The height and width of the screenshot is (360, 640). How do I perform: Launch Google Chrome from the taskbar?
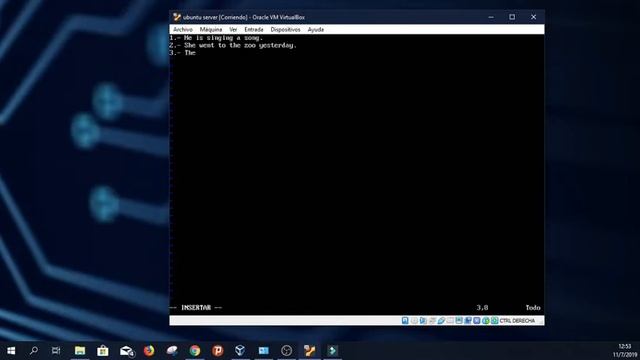point(195,351)
